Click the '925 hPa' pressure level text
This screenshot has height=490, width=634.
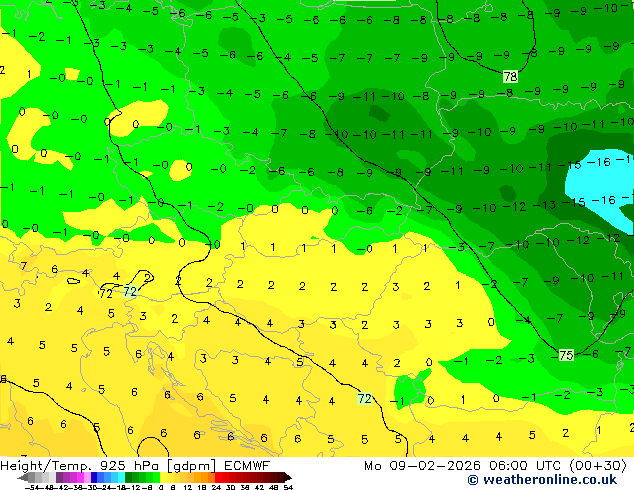(x=127, y=466)
